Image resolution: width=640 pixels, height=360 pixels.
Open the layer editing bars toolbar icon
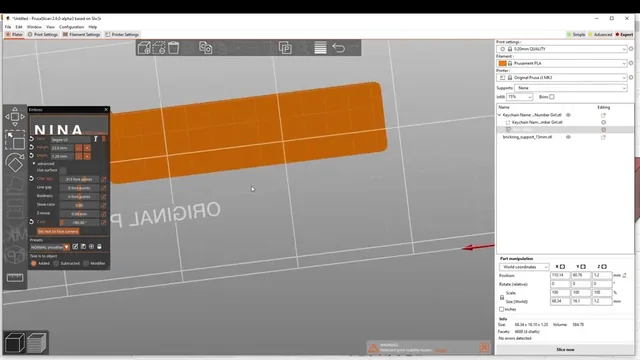click(320, 48)
